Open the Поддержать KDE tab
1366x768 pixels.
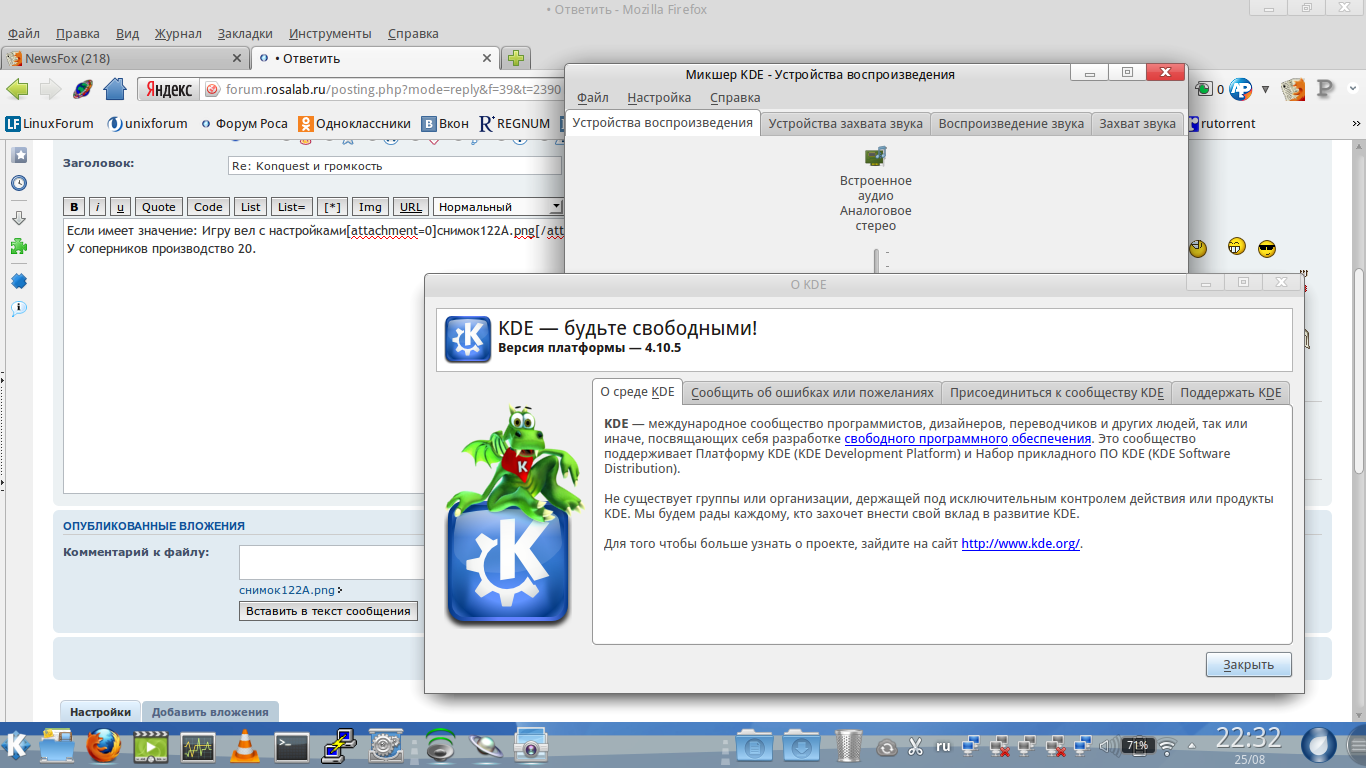[x=1230, y=393]
